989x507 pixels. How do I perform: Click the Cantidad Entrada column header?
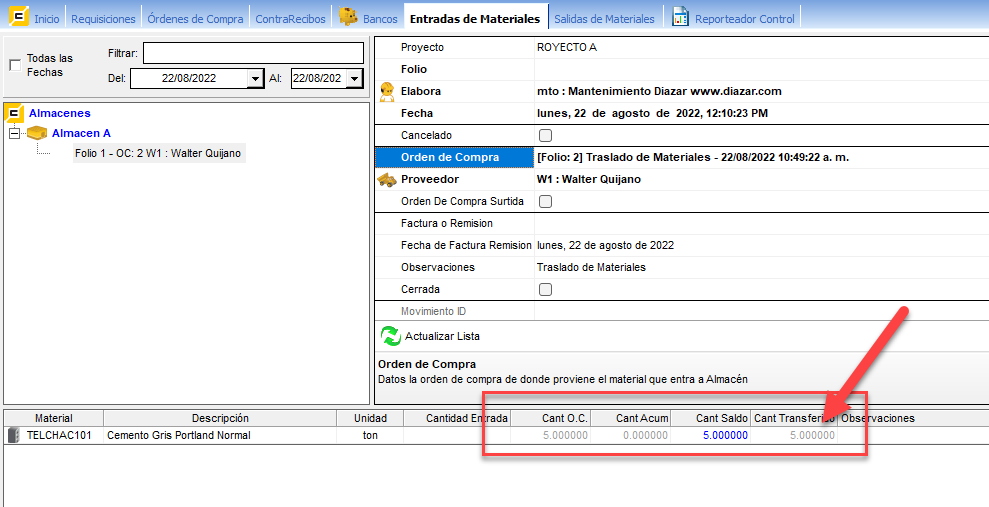point(457,418)
